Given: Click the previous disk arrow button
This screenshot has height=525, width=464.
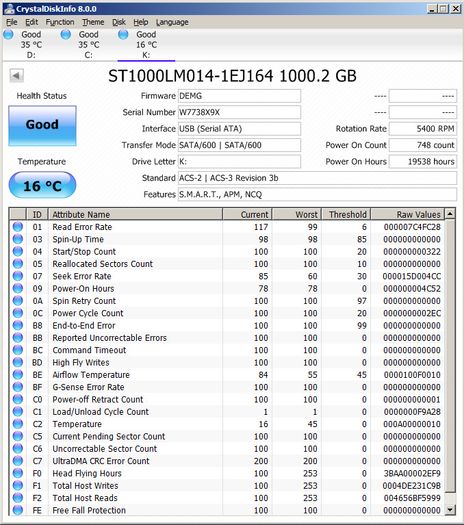Looking at the screenshot, I should click(16, 75).
